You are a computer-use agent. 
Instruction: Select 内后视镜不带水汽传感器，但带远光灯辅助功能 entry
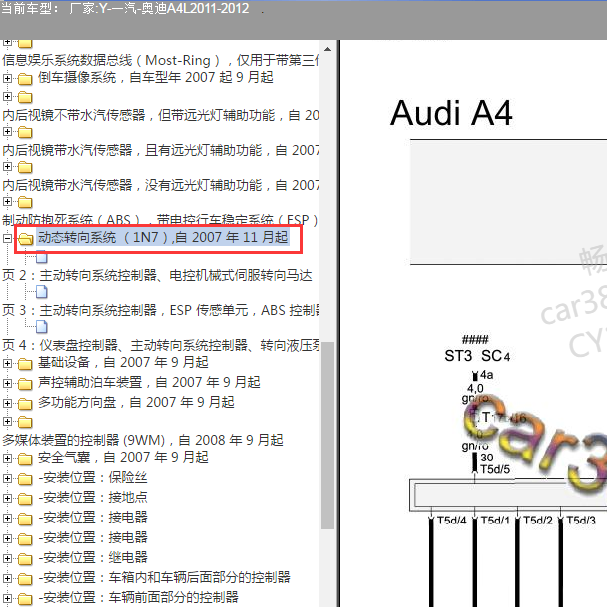161,115
